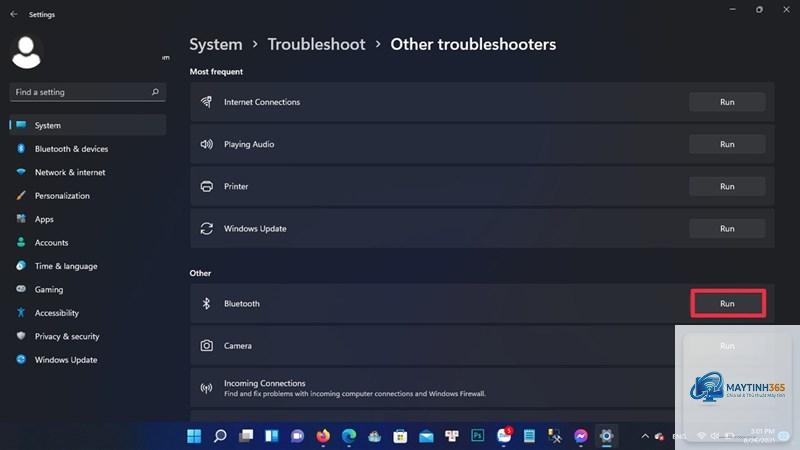
Task: Click the Camera row icon
Action: [x=206, y=346]
